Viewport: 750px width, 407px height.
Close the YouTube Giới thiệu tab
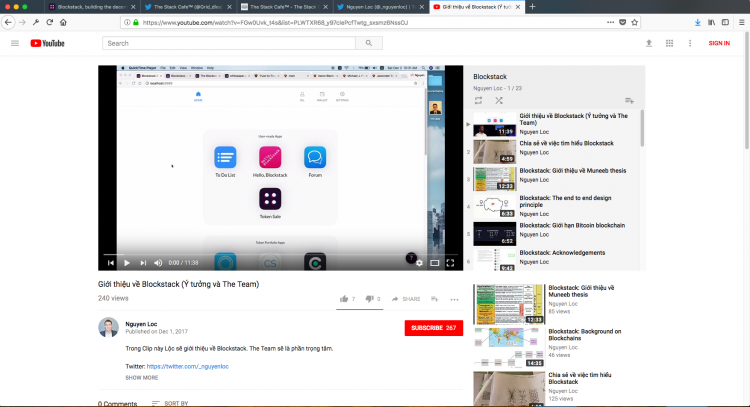click(518, 7)
